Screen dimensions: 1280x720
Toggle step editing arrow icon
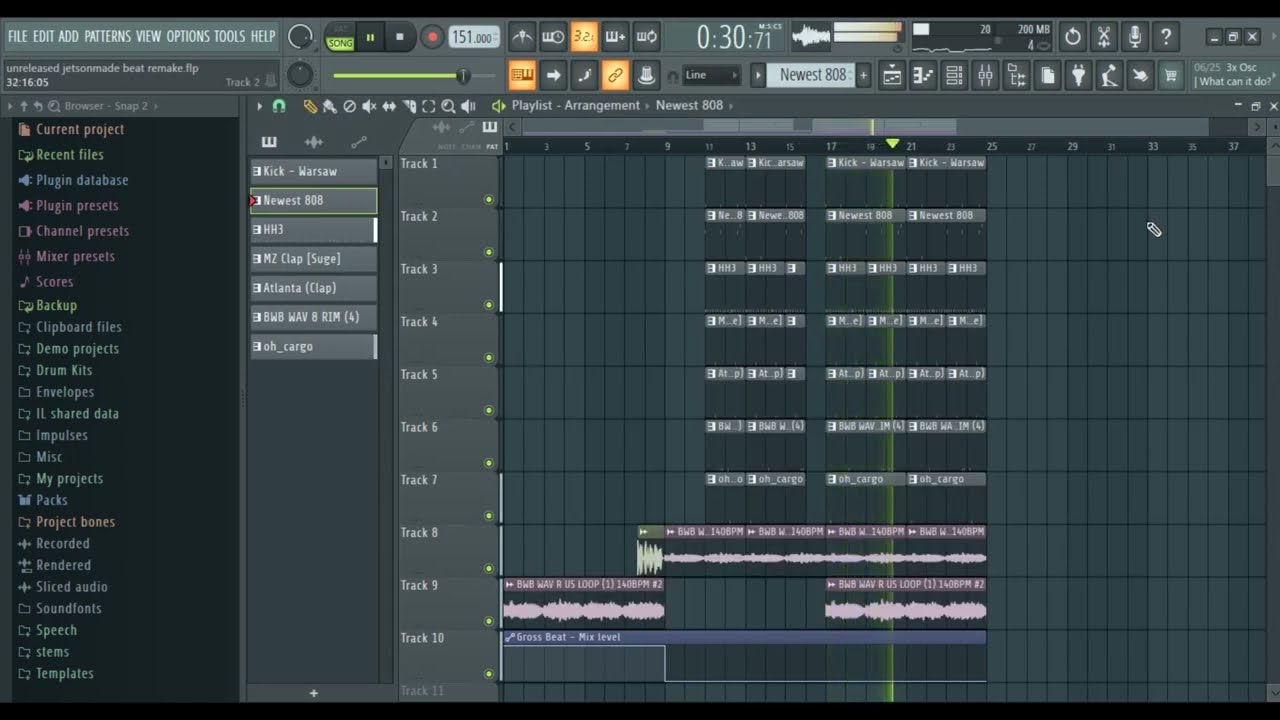pos(553,75)
